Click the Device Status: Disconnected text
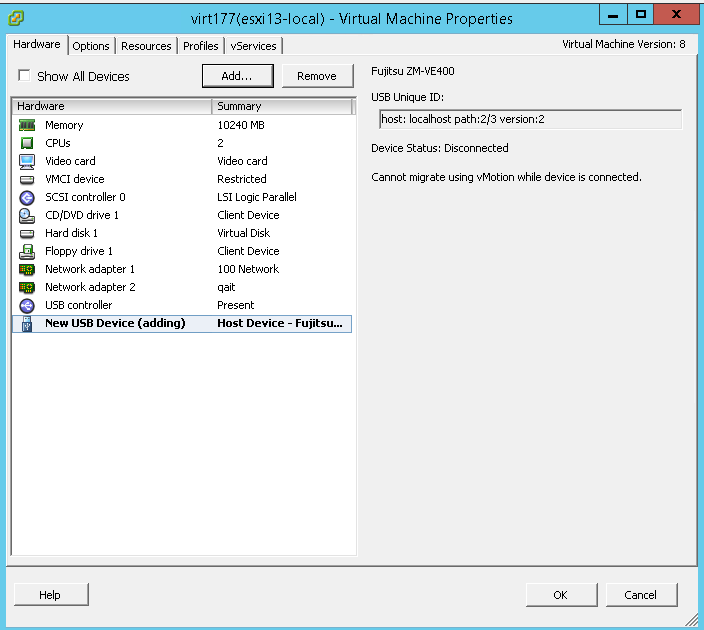Viewport: 704px width, 630px height. click(440, 148)
